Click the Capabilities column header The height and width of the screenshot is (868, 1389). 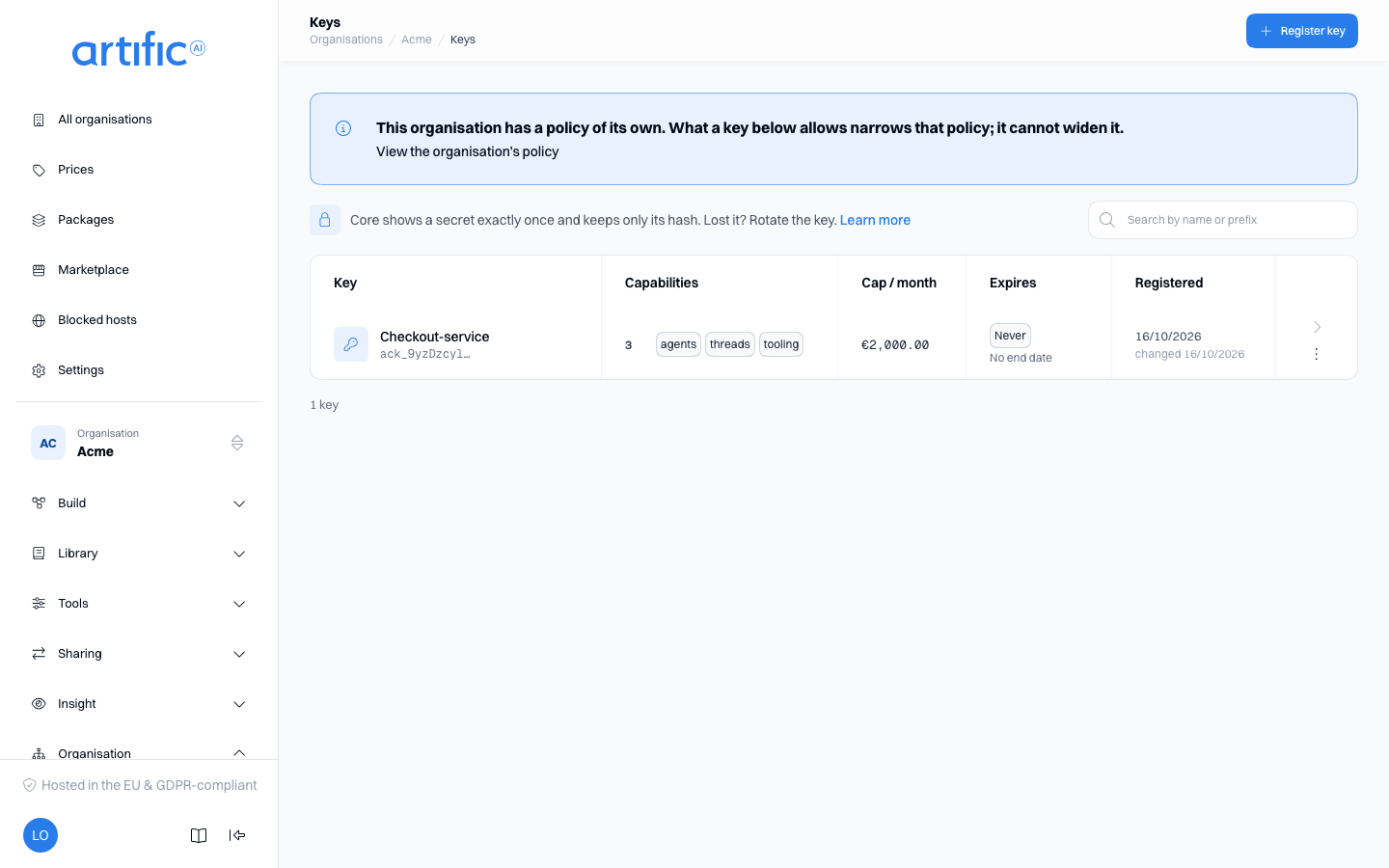662,283
